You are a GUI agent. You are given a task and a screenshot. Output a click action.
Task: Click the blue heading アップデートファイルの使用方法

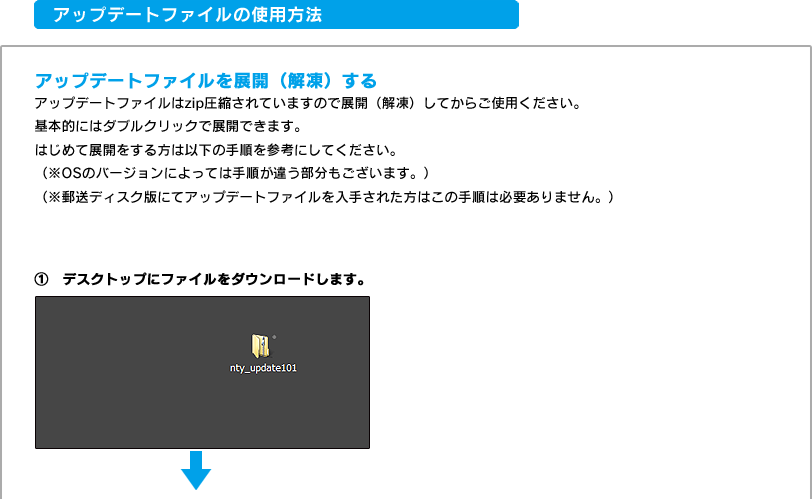coord(276,14)
